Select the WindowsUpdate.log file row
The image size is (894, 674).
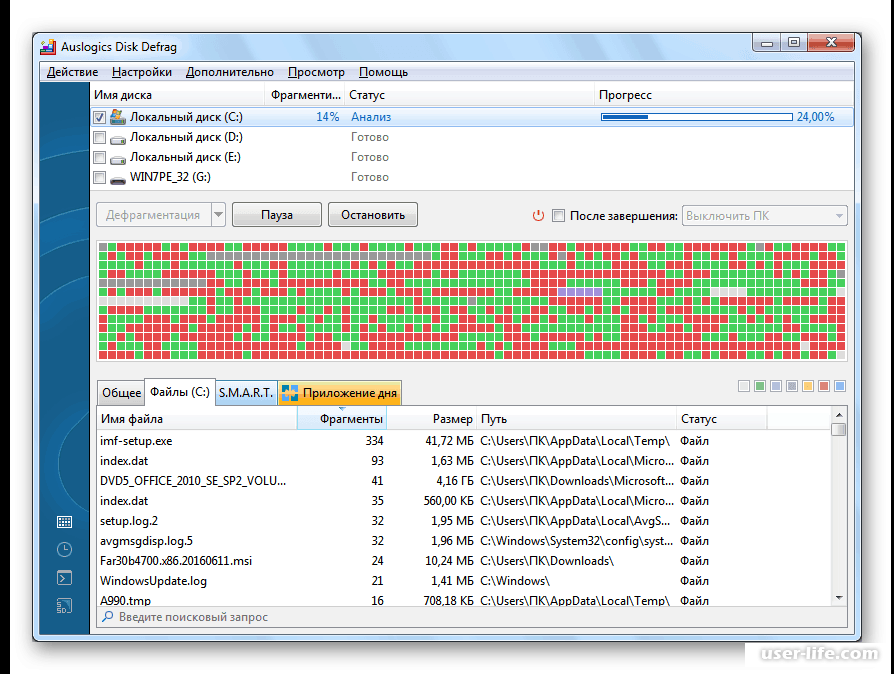(464, 580)
